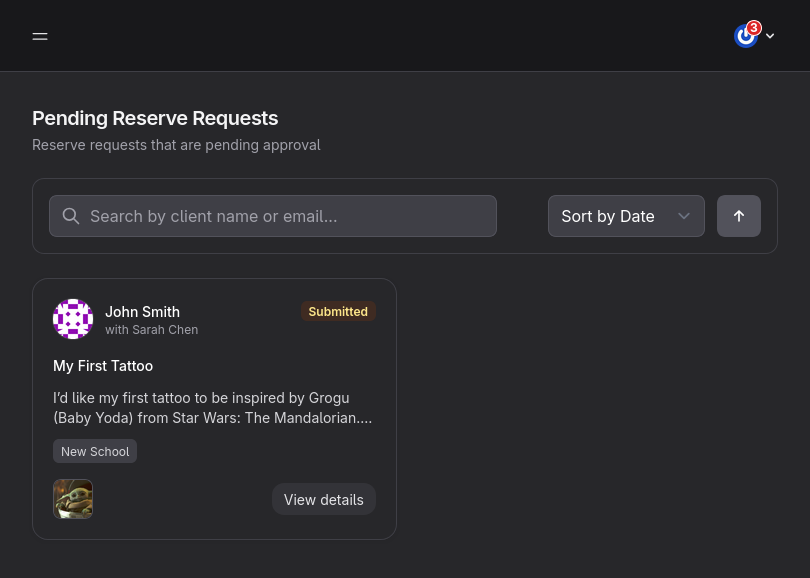Screen dimensions: 810x578
Task: Click John Smith's name link
Action: [142, 311]
